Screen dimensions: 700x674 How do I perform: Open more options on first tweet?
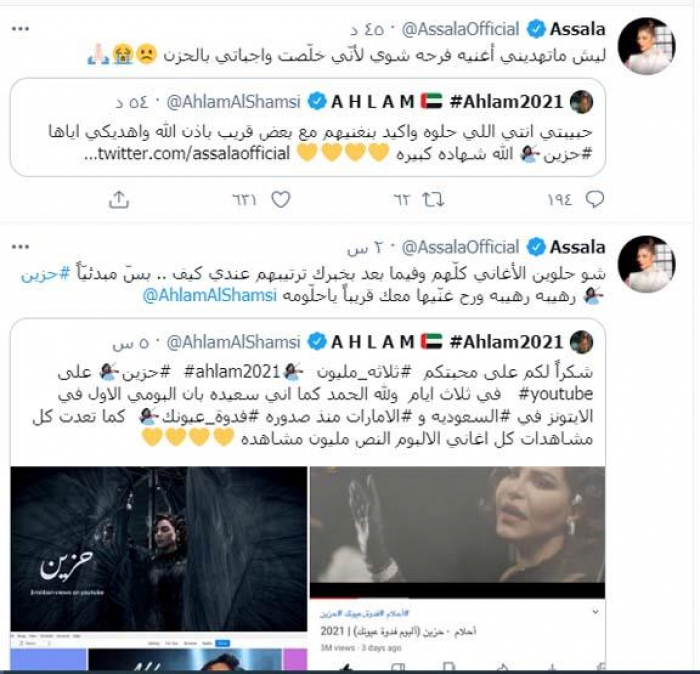20,29
